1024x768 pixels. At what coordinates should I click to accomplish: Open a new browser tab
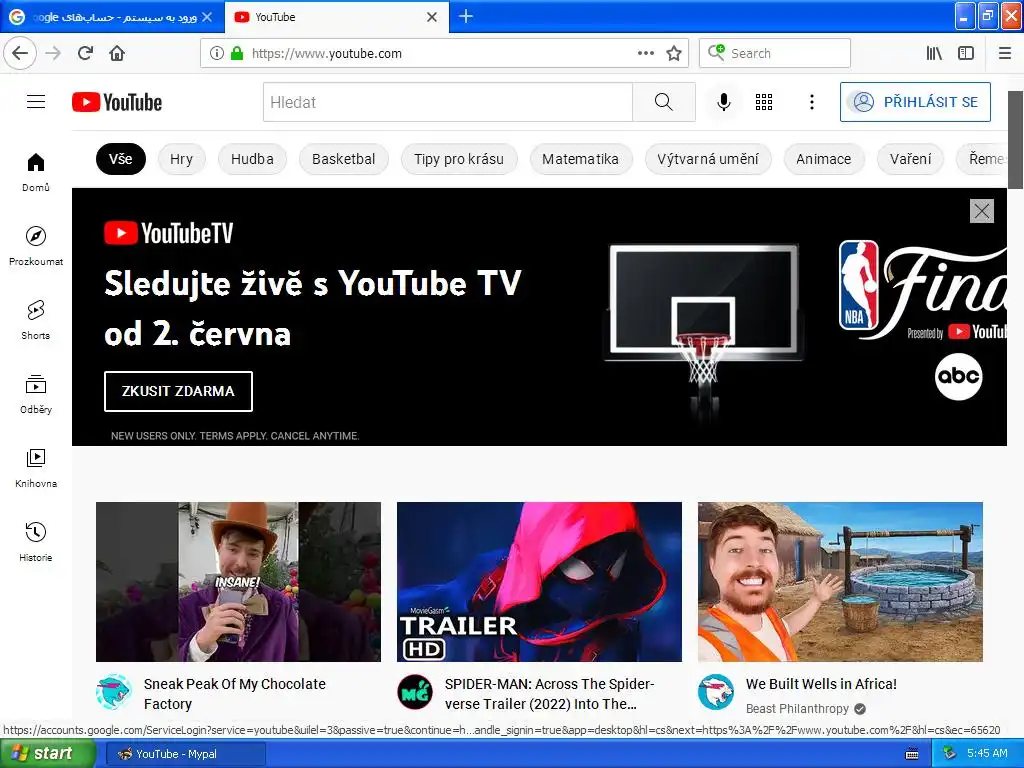click(466, 16)
